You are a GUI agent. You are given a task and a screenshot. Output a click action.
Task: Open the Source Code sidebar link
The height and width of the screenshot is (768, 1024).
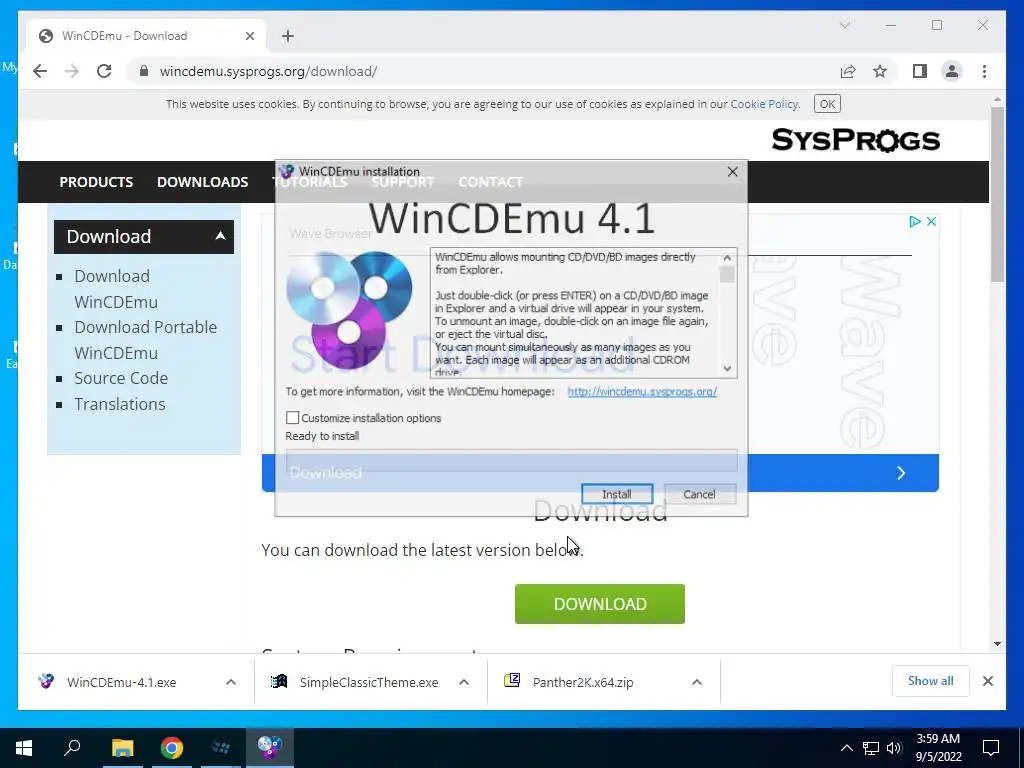pyautogui.click(x=121, y=378)
